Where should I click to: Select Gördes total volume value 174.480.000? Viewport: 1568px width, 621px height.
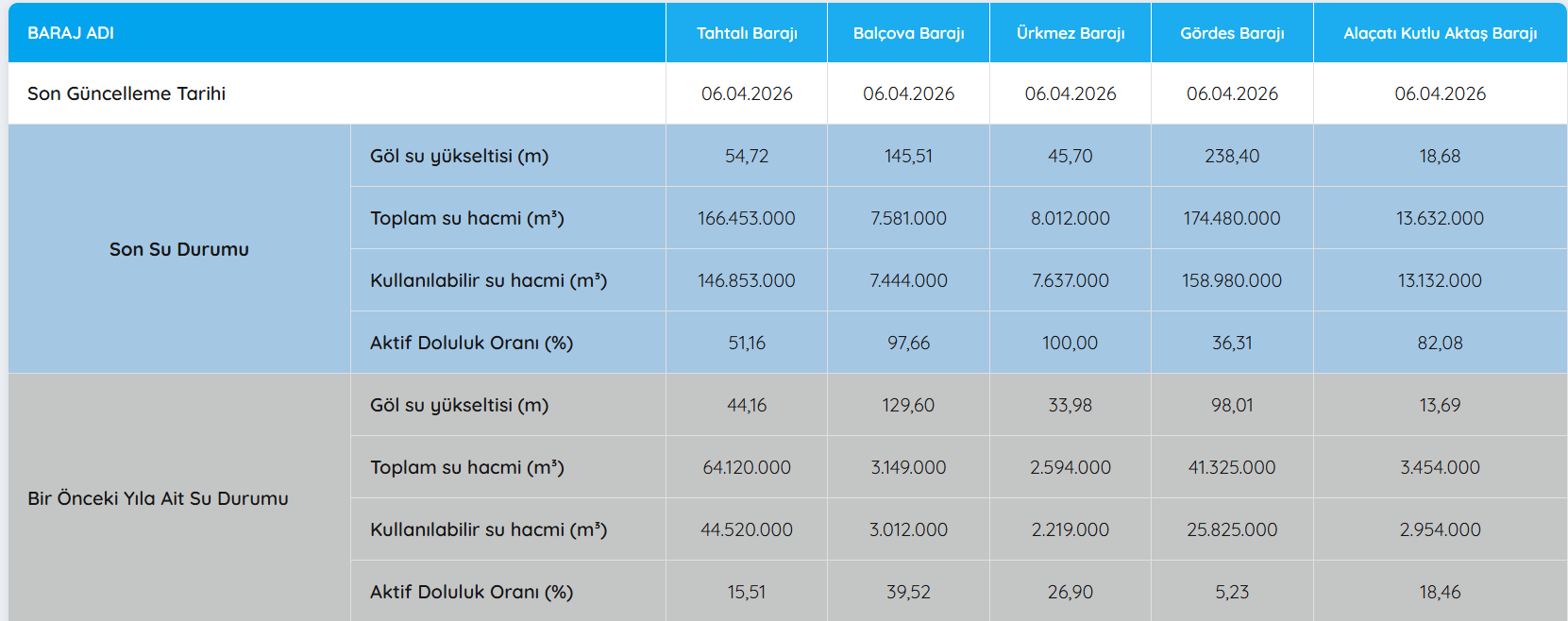click(x=1232, y=218)
